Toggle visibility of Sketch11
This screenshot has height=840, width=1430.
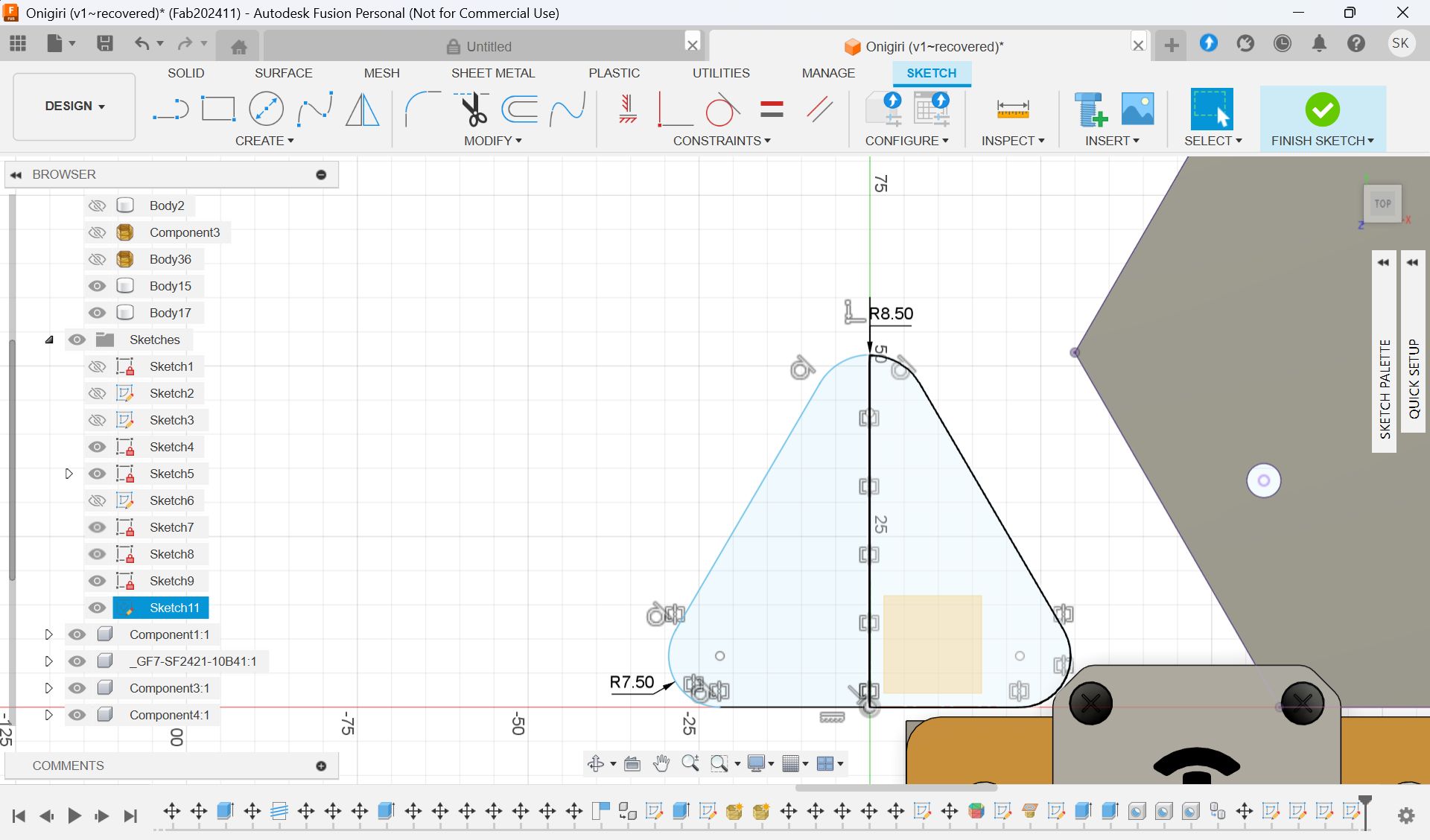[x=97, y=608]
